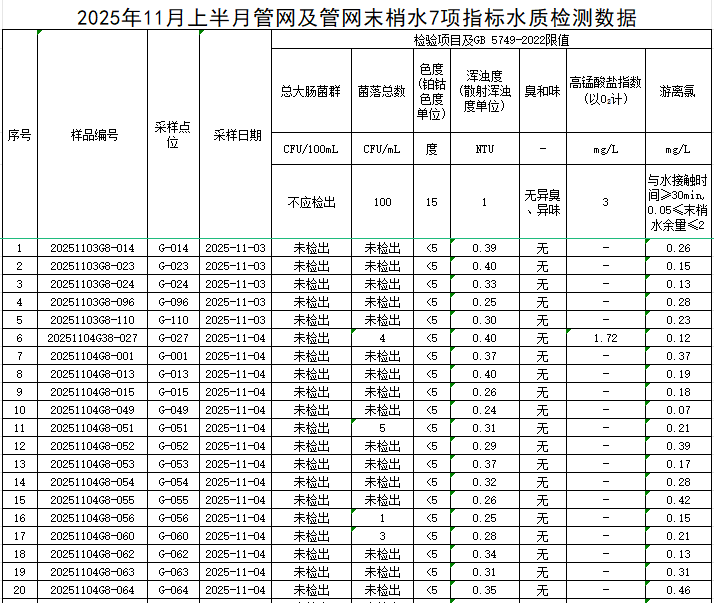
Task: Click turbidity value 0.33 in row 3
Action: pos(484,284)
